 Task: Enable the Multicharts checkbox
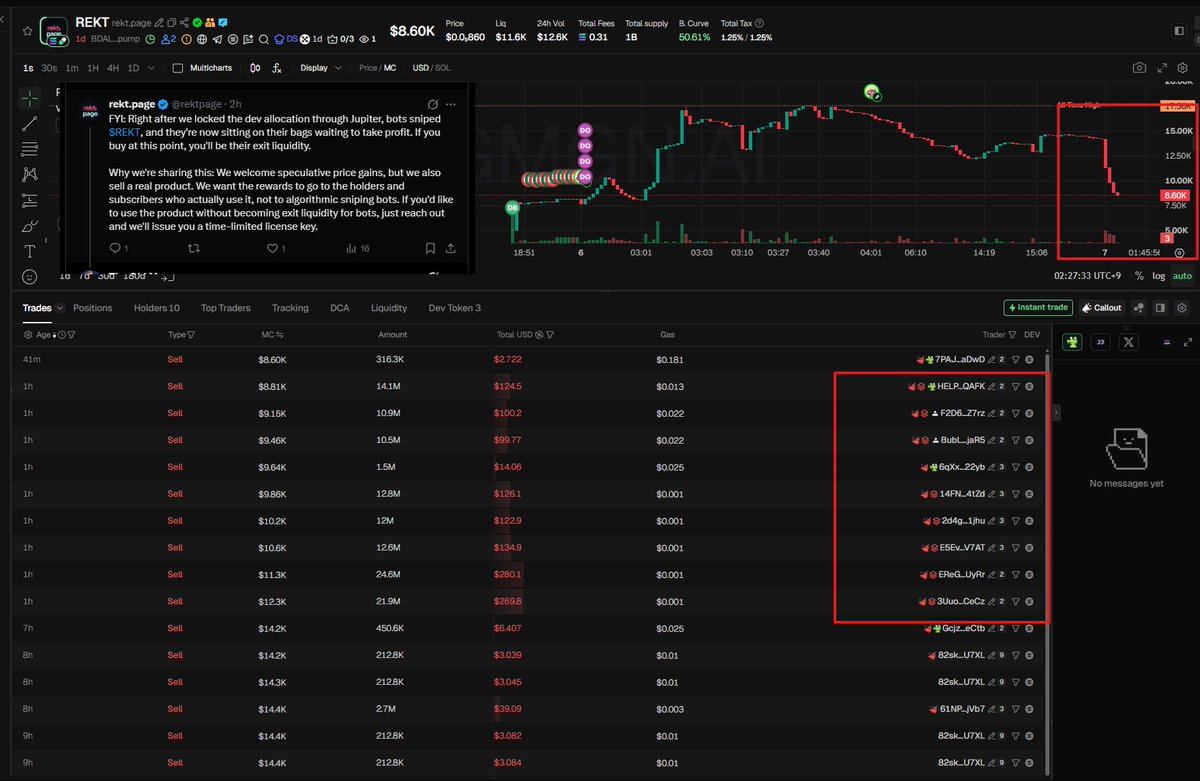click(x=177, y=68)
